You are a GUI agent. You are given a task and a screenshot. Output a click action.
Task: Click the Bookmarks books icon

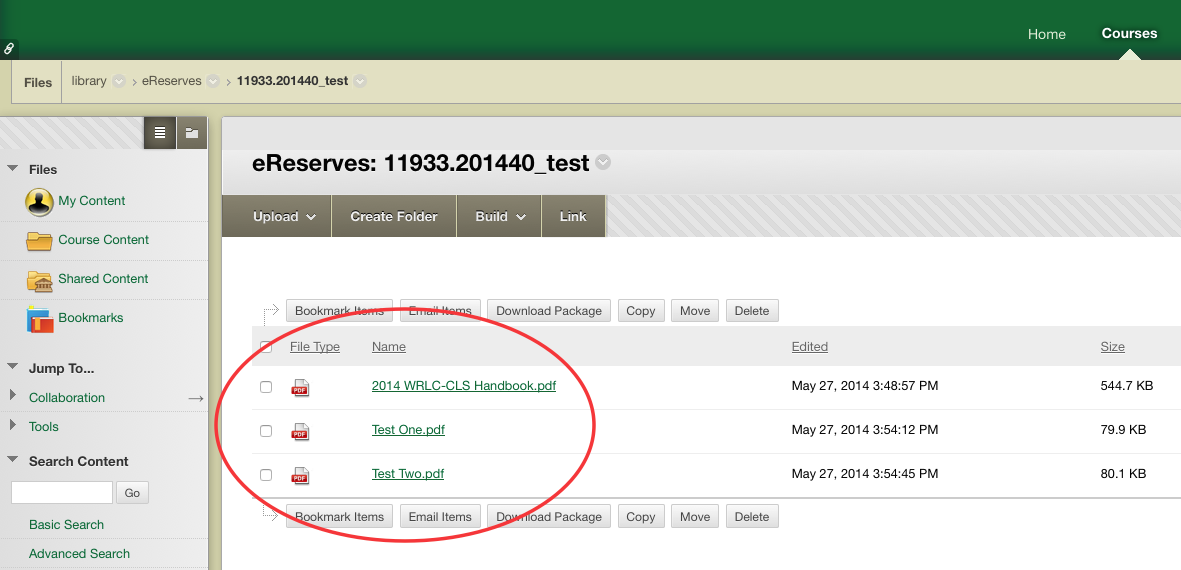point(40,319)
